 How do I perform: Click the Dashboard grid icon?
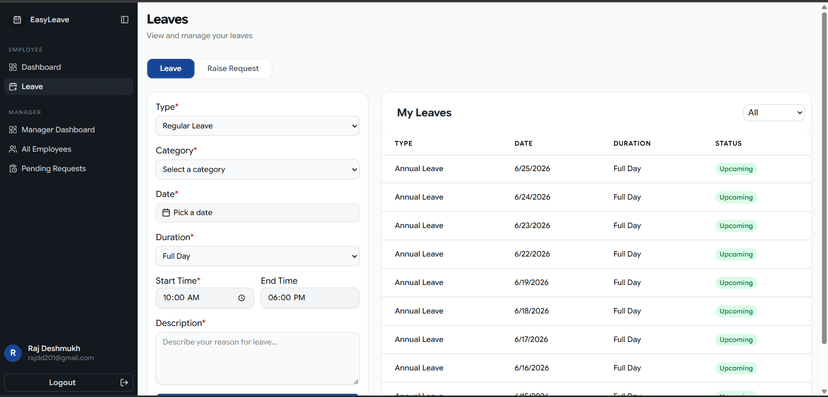13,67
